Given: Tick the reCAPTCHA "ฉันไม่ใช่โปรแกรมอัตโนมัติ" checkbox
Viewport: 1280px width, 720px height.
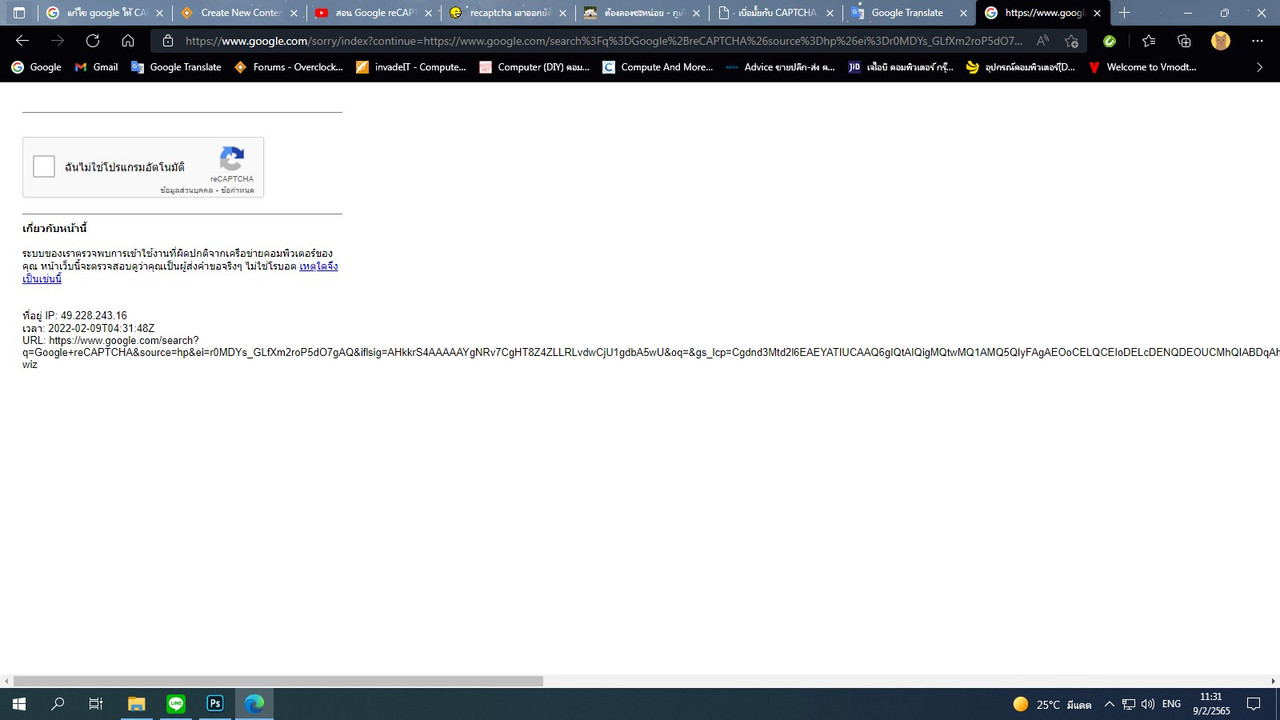Looking at the screenshot, I should [x=44, y=167].
